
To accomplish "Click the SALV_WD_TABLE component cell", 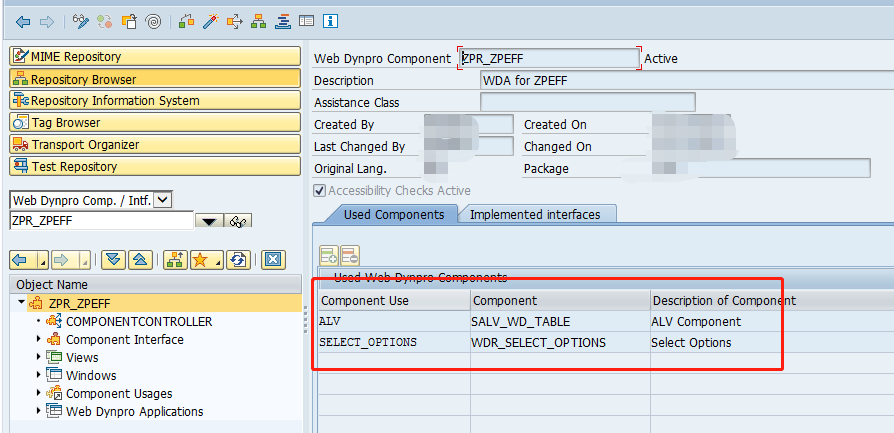I will coord(560,321).
